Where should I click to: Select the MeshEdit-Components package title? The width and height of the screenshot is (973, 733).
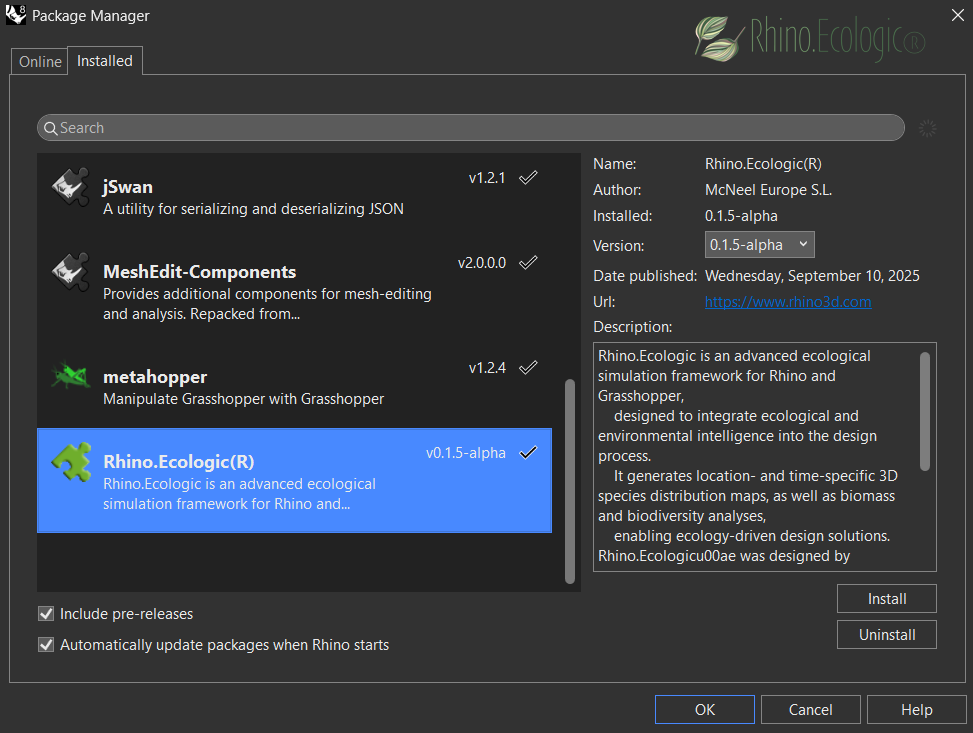(199, 272)
